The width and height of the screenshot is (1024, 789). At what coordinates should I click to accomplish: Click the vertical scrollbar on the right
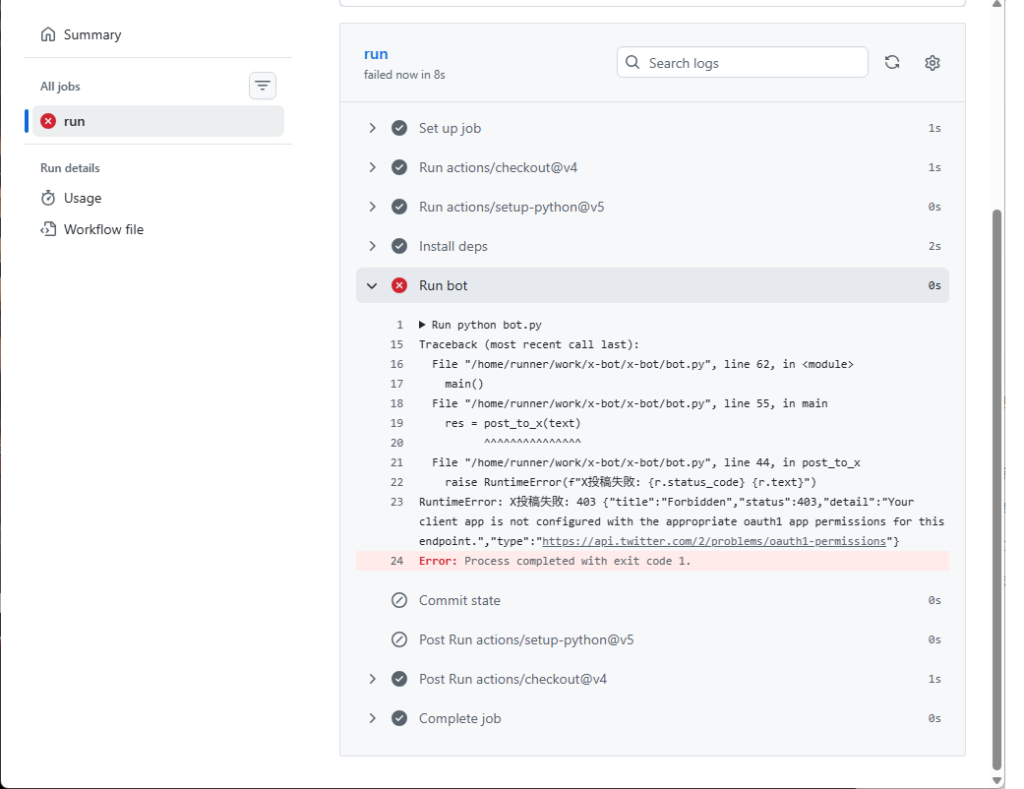pyautogui.click(x=995, y=480)
